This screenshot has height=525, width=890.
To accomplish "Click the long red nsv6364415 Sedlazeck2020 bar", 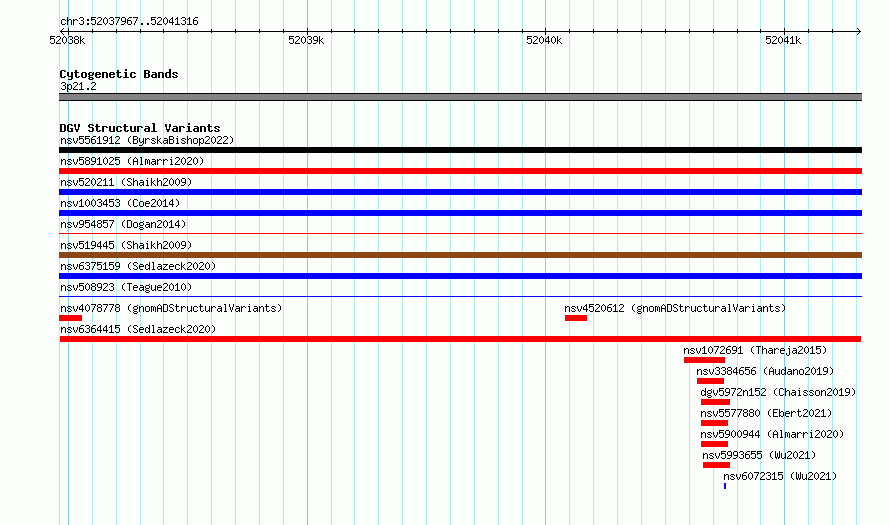I will pos(460,339).
